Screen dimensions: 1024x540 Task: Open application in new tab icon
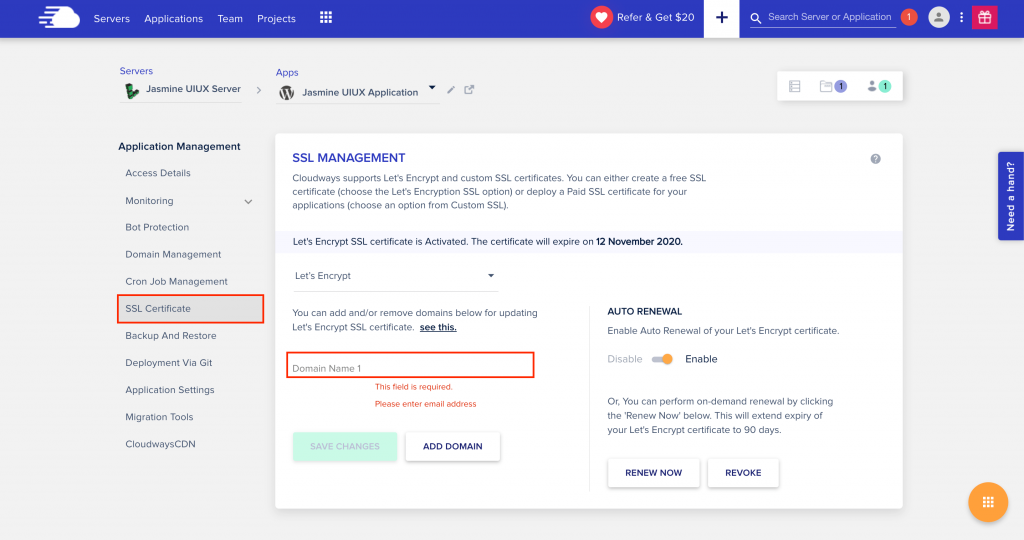469,89
